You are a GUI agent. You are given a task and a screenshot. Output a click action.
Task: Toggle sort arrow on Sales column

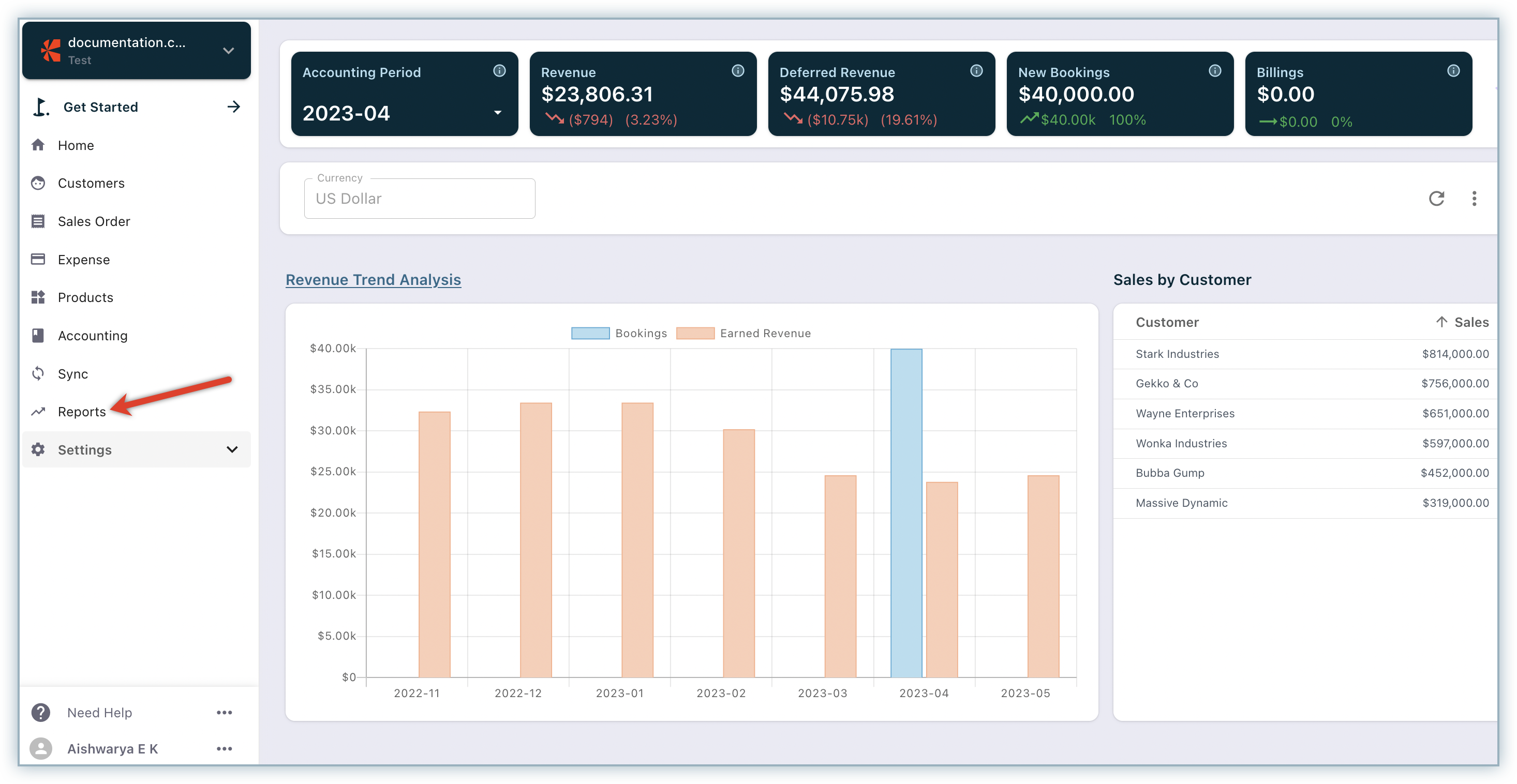[1441, 322]
